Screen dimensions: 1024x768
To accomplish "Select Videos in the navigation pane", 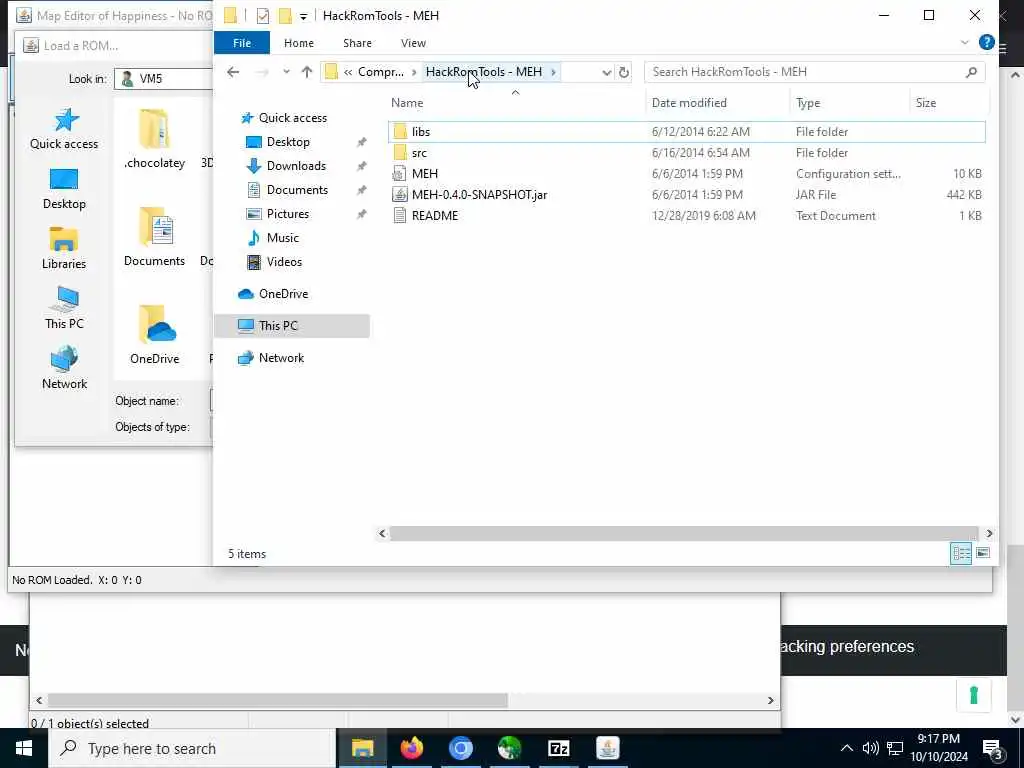I will click(x=284, y=262).
